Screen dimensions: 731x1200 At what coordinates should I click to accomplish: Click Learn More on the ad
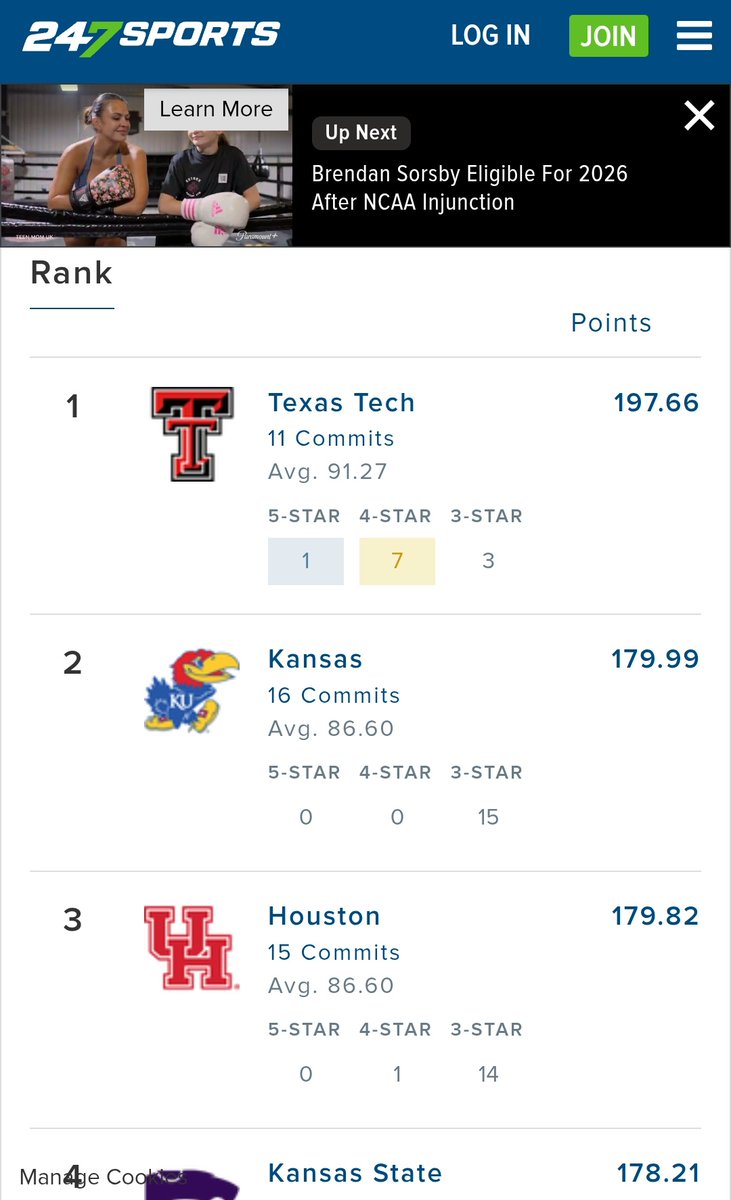216,110
